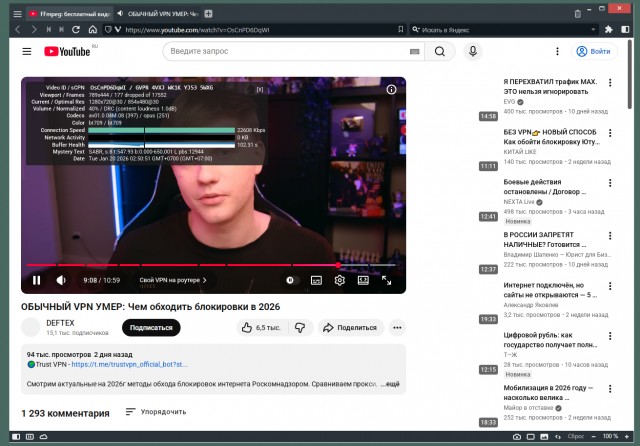Switch the player to theater mode

click(x=363, y=280)
